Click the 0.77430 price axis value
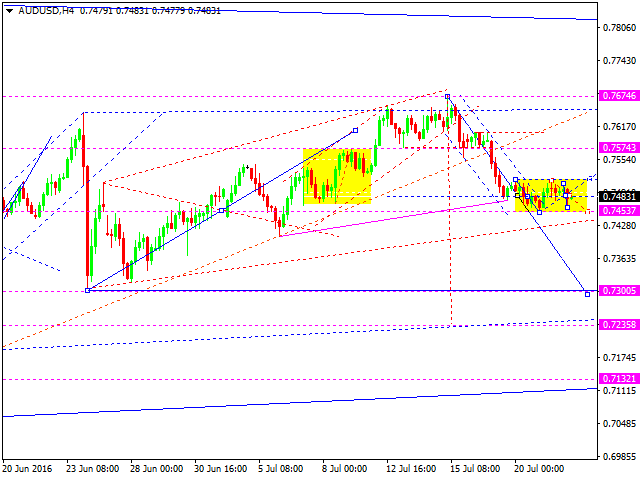The image size is (640, 480). (x=619, y=61)
